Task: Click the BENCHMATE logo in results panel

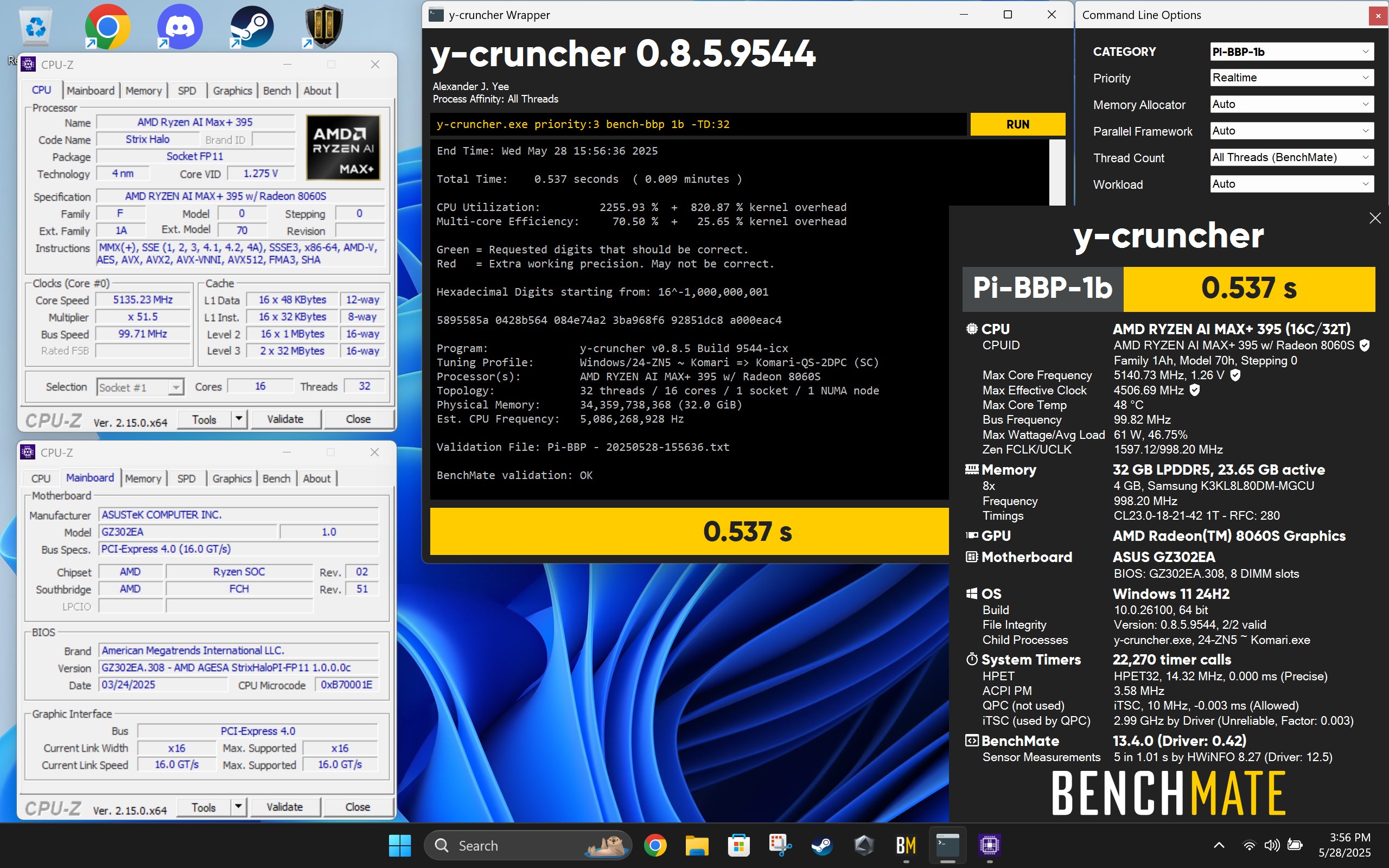Action: (x=1168, y=794)
